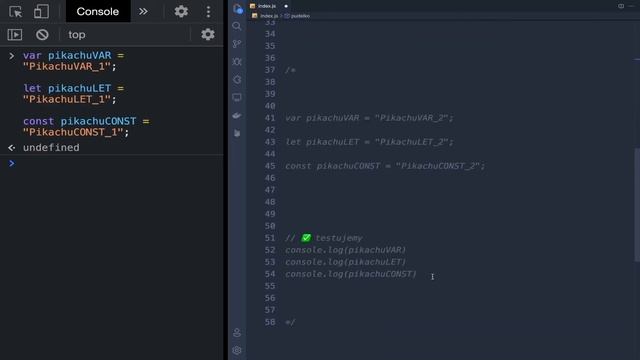Clear the console output
640x360 pixels.
[42, 35]
